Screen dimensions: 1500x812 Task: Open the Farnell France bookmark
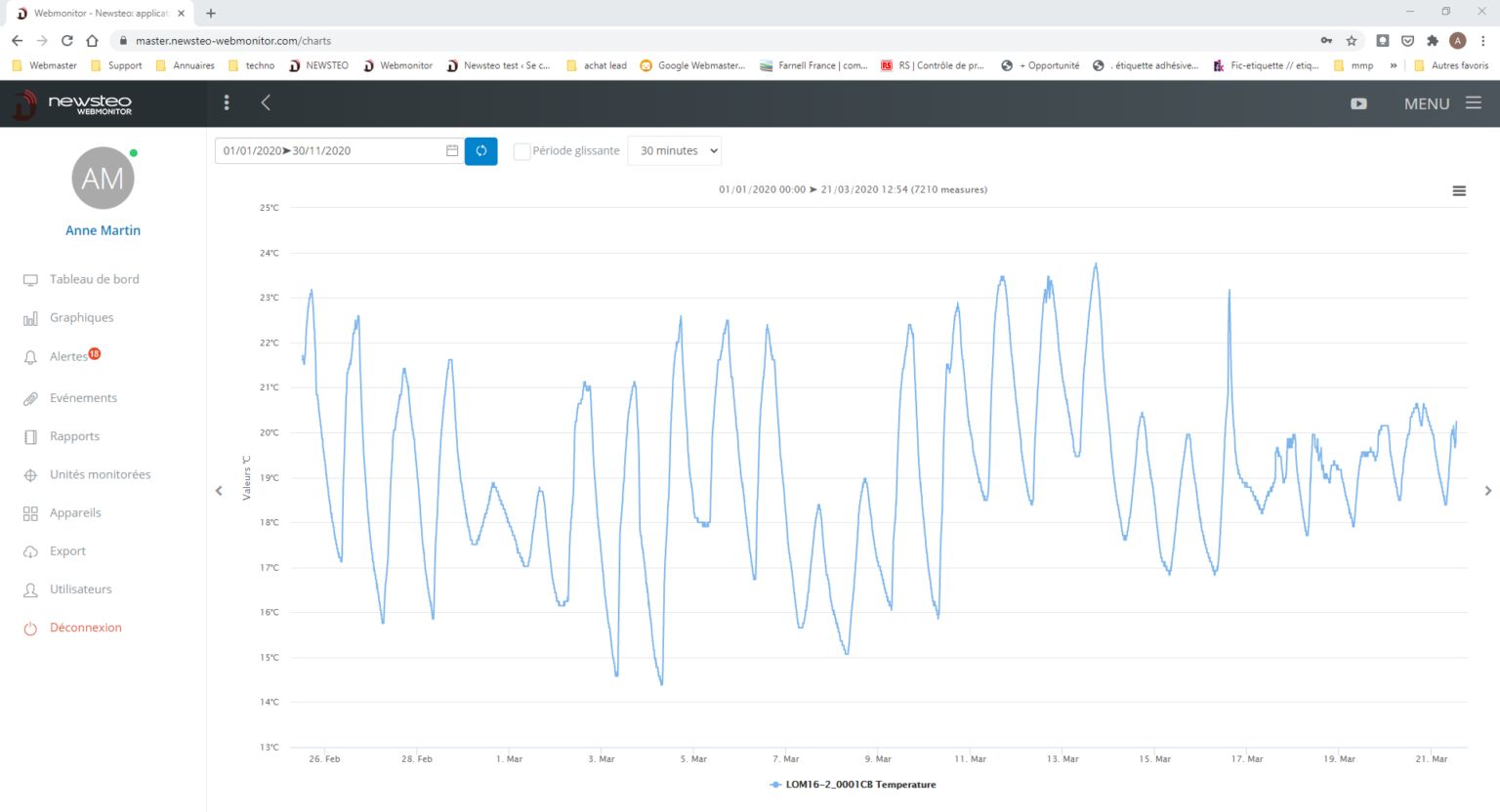(x=813, y=65)
